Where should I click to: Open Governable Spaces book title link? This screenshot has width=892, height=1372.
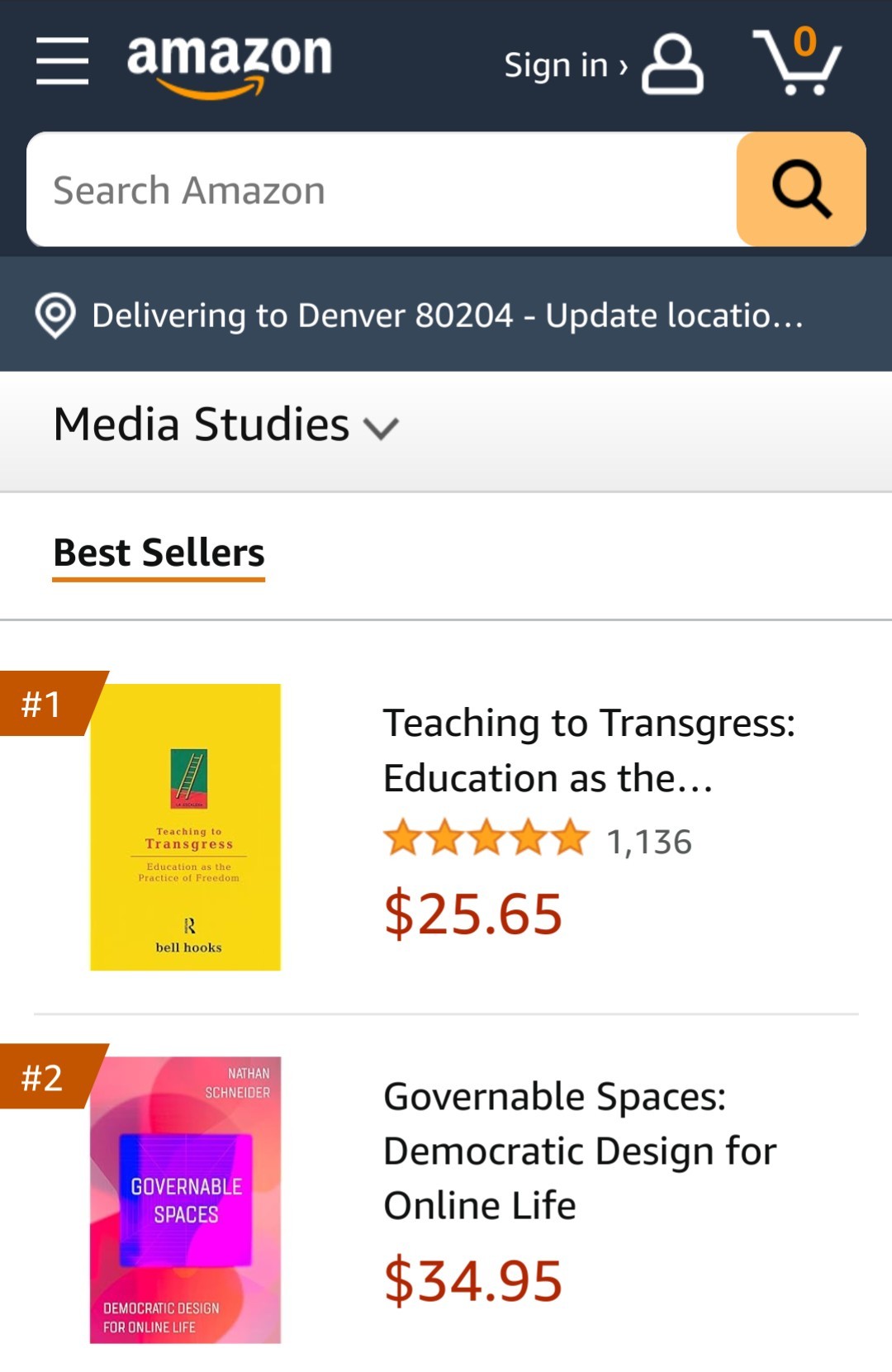pos(580,1151)
